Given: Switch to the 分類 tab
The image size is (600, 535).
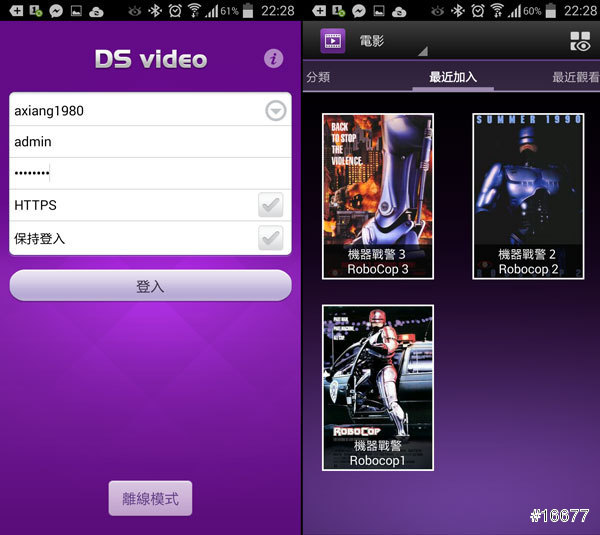Looking at the screenshot, I should click(318, 77).
